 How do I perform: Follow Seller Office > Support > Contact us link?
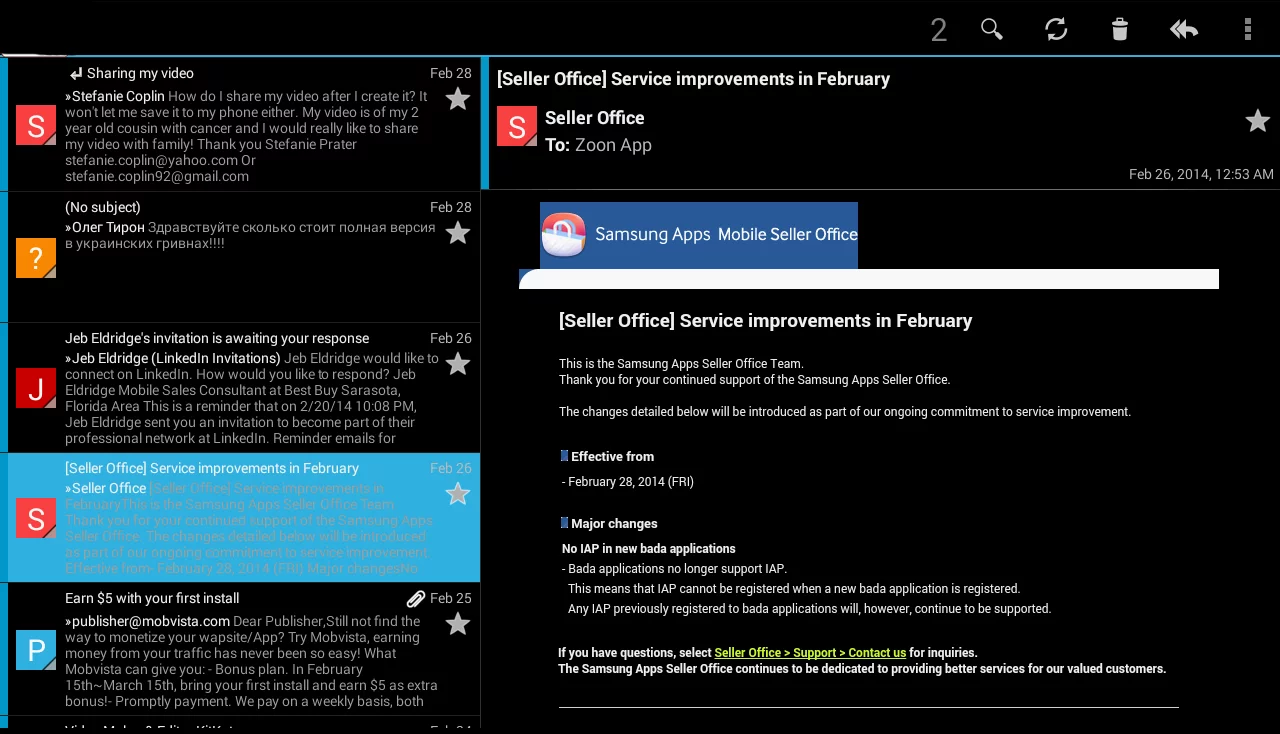pyautogui.click(x=810, y=653)
